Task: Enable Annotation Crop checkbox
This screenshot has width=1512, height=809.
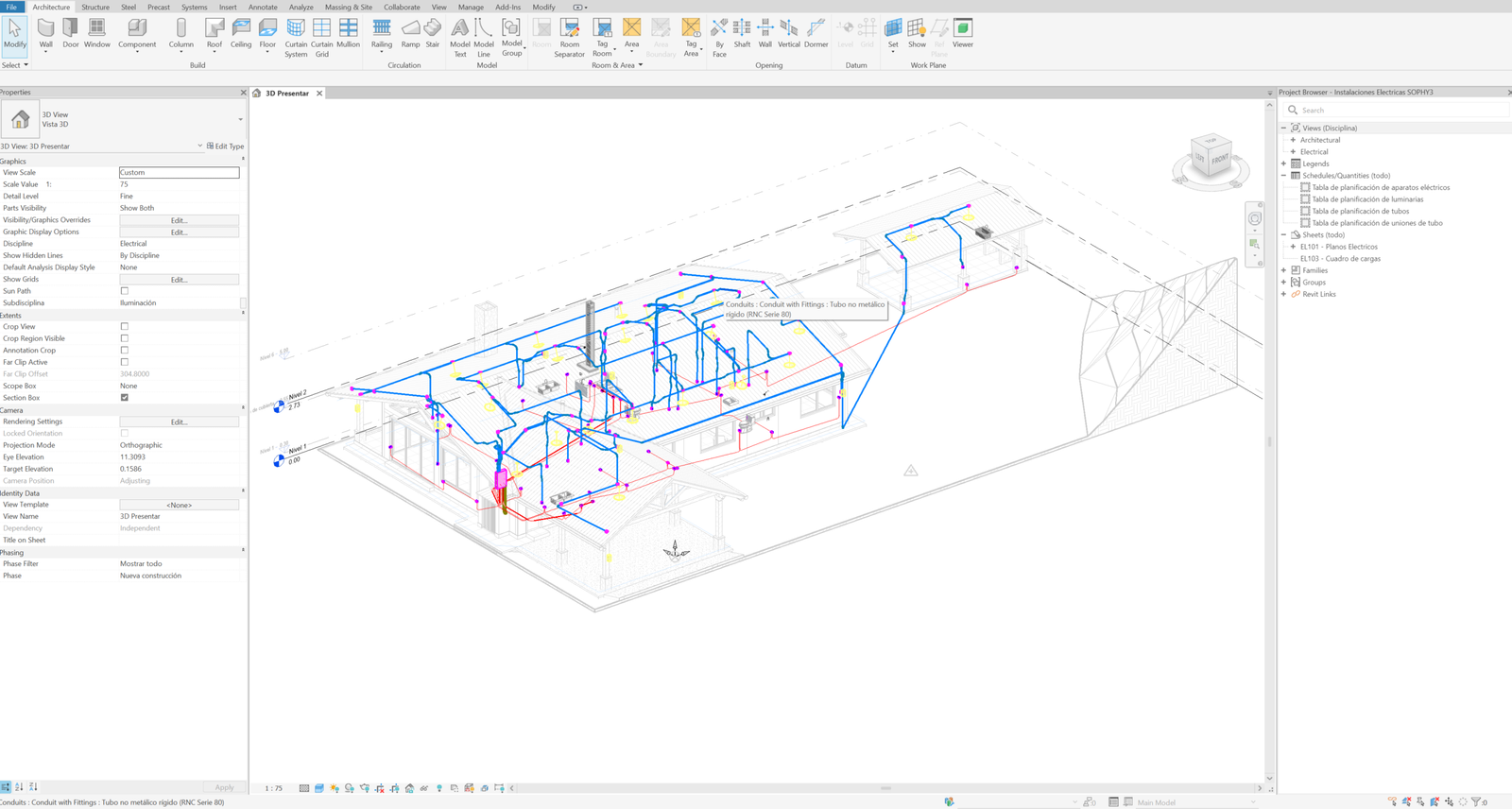Action: tap(124, 351)
